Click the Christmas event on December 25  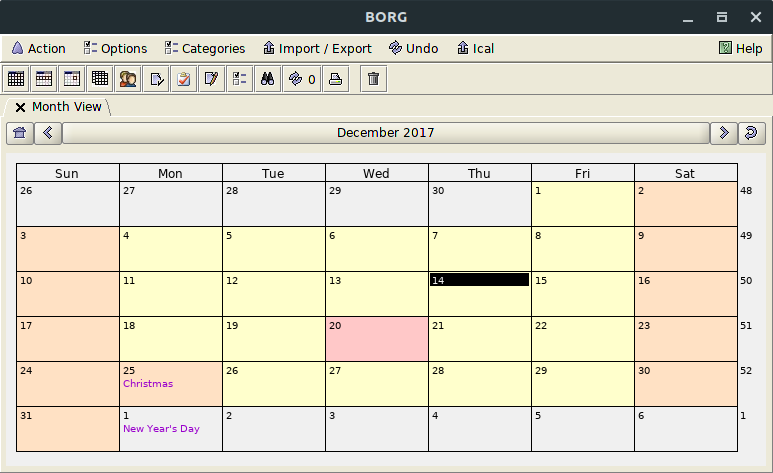pos(148,384)
